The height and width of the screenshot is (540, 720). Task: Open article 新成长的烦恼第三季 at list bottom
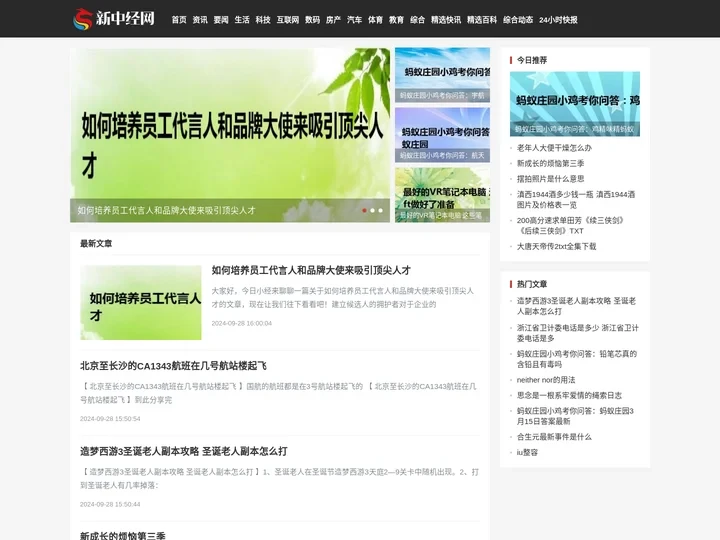(x=123, y=535)
